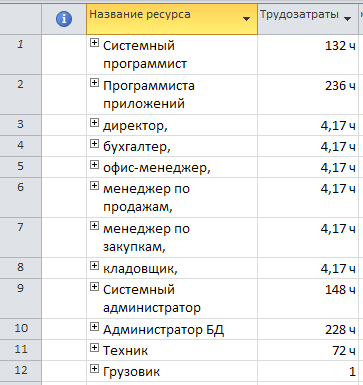This screenshot has height=385, width=363.
Task: Select the 148 ч work cell
Action: [x=308, y=298]
